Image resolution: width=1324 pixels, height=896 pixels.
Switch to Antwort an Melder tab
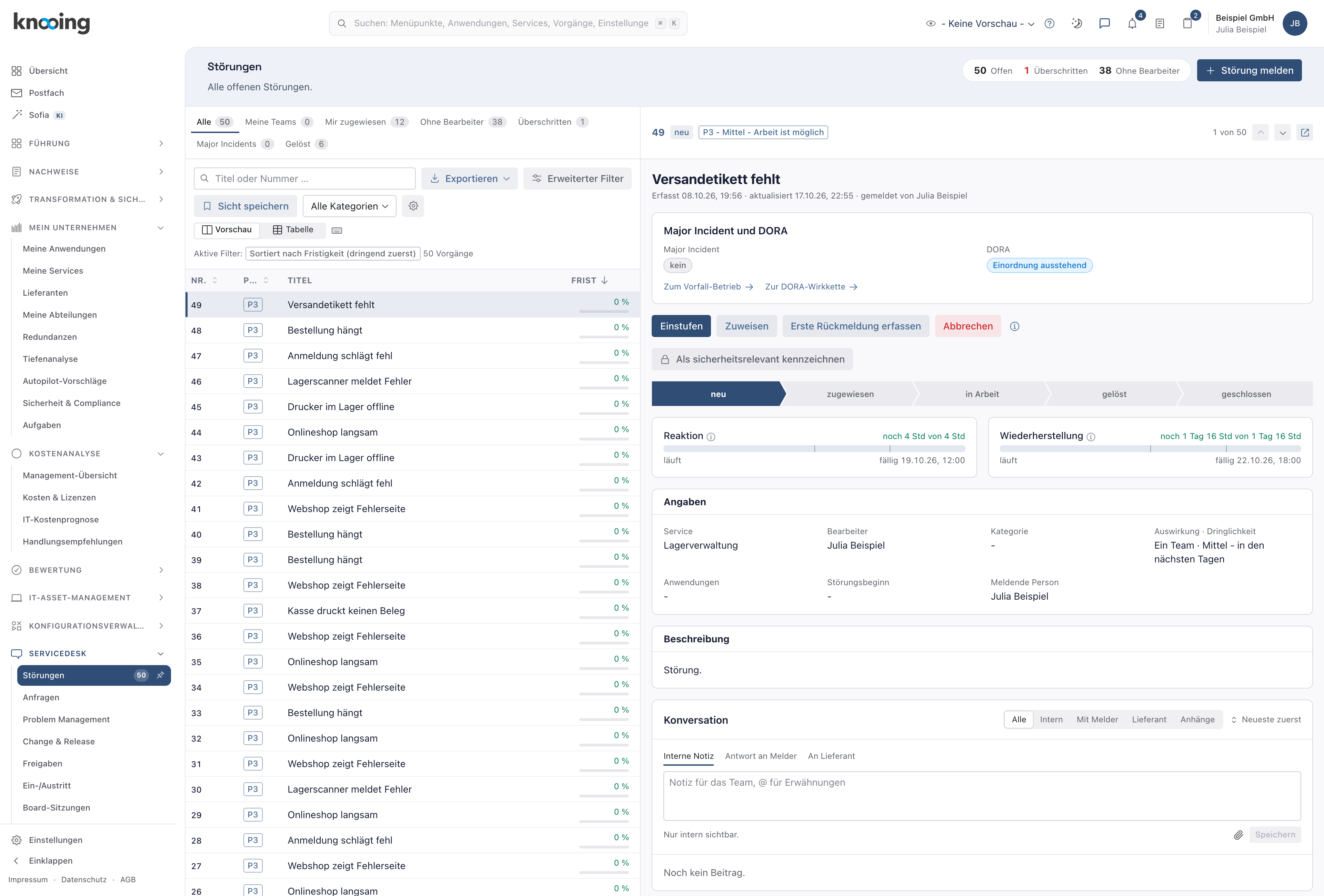pyautogui.click(x=761, y=756)
